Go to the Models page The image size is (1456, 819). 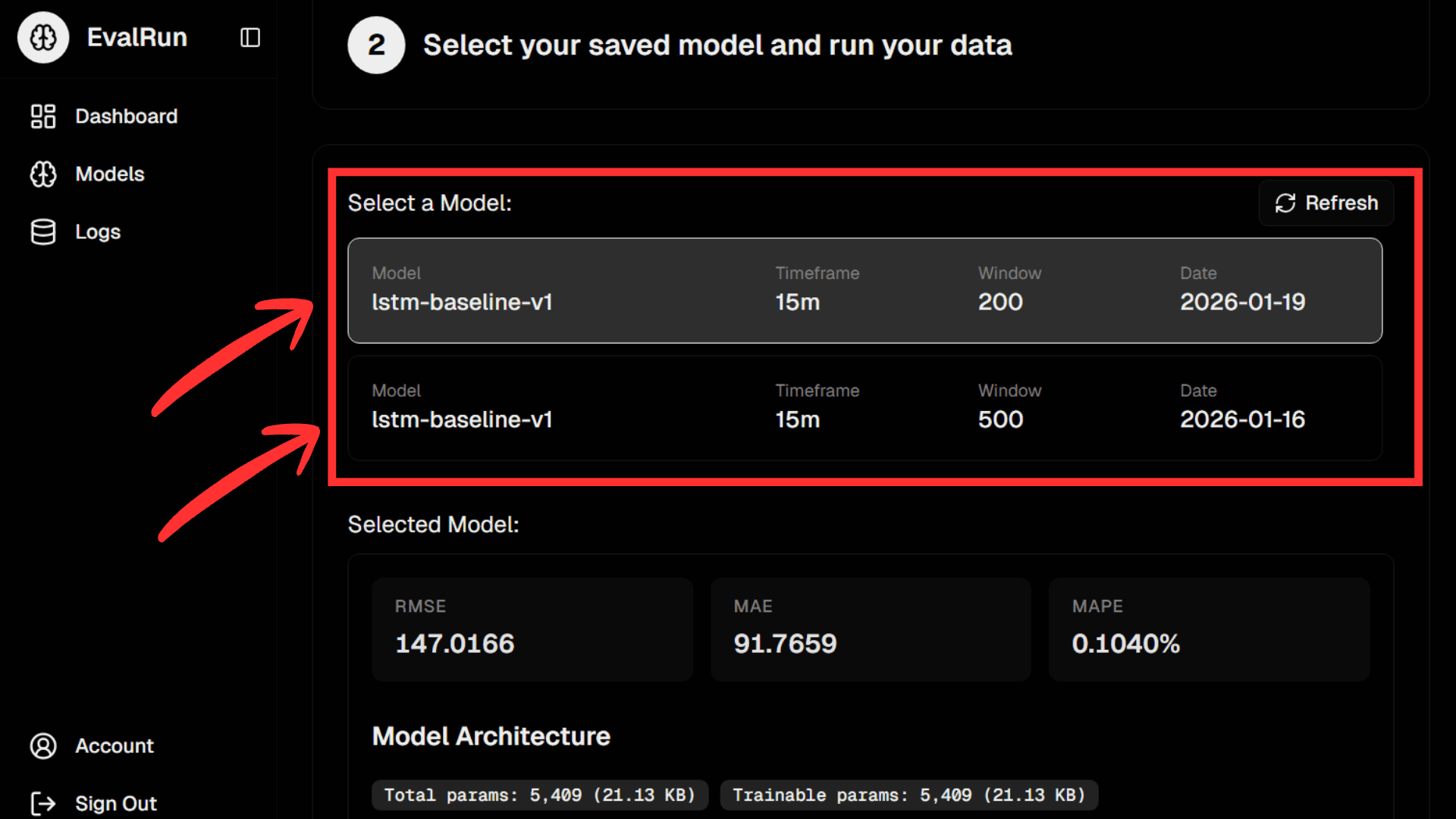109,174
